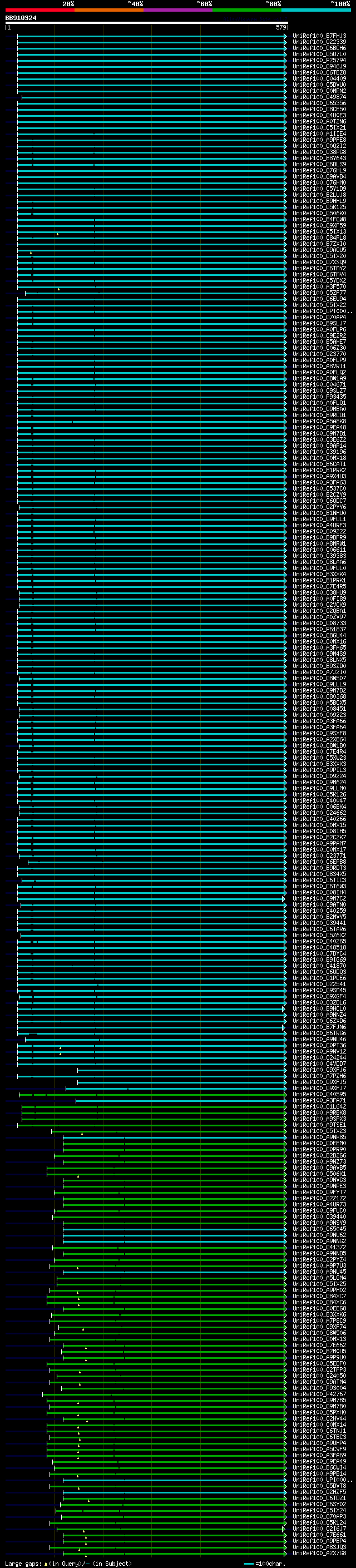Select UniRef100_Q9SXF8 label
Screen dimensions: 356x1568
coord(319,734)
